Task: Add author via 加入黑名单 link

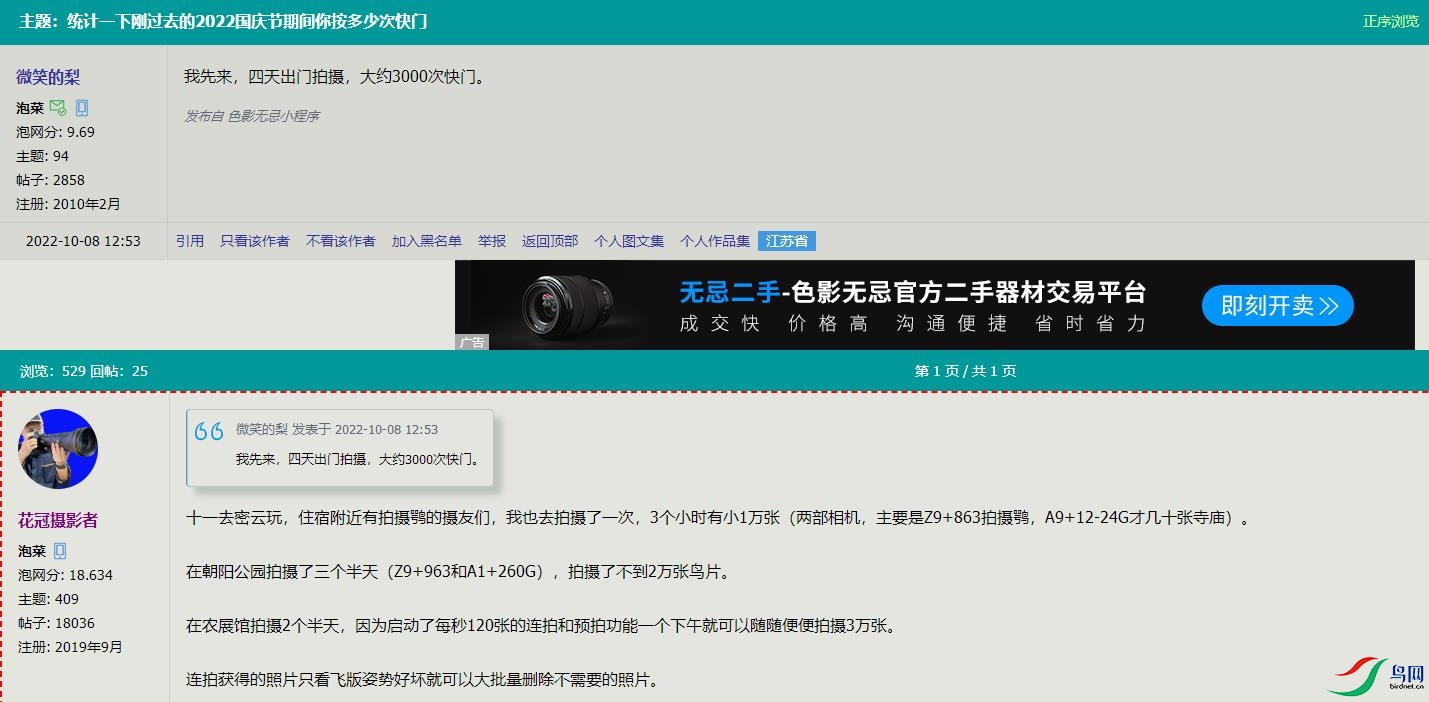Action: [427, 241]
